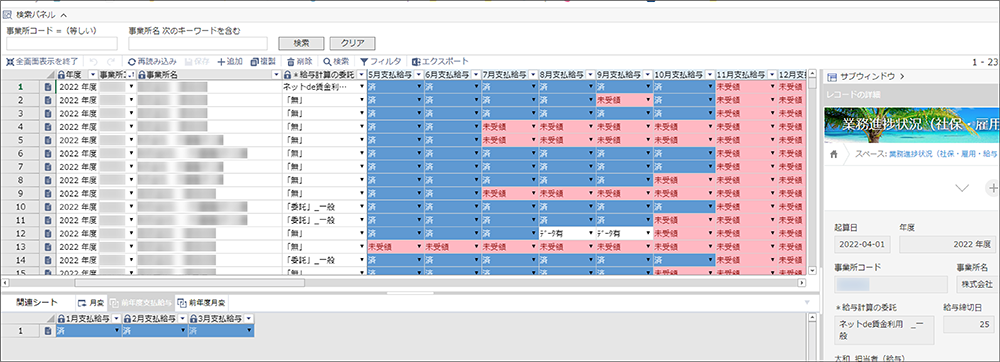Image resolution: width=1000 pixels, height=362 pixels.
Task: Click the クリア button
Action: tap(352, 43)
